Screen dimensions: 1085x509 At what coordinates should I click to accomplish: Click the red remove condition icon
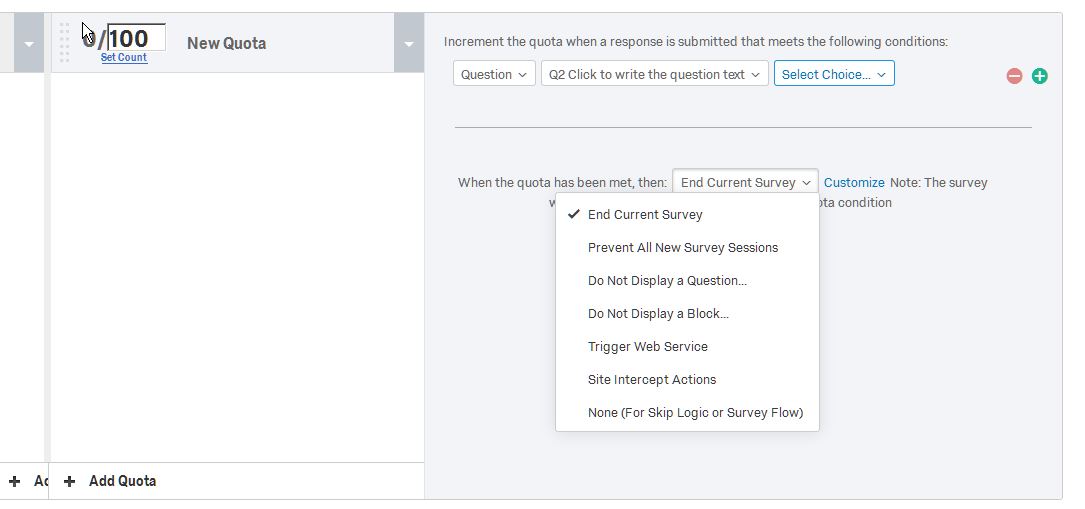pos(1014,76)
